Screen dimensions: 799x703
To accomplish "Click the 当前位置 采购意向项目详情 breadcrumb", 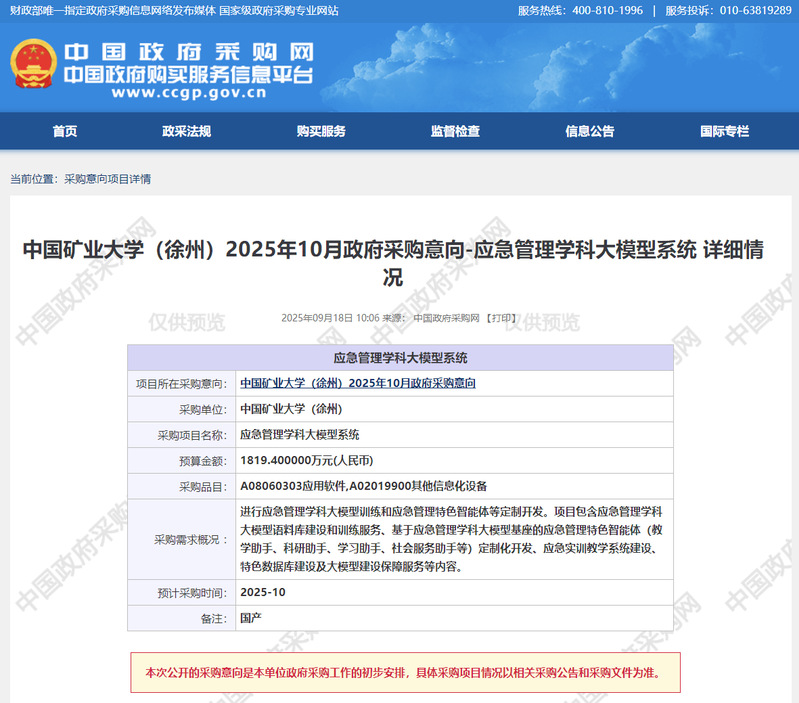I will pyautogui.click(x=81, y=179).
